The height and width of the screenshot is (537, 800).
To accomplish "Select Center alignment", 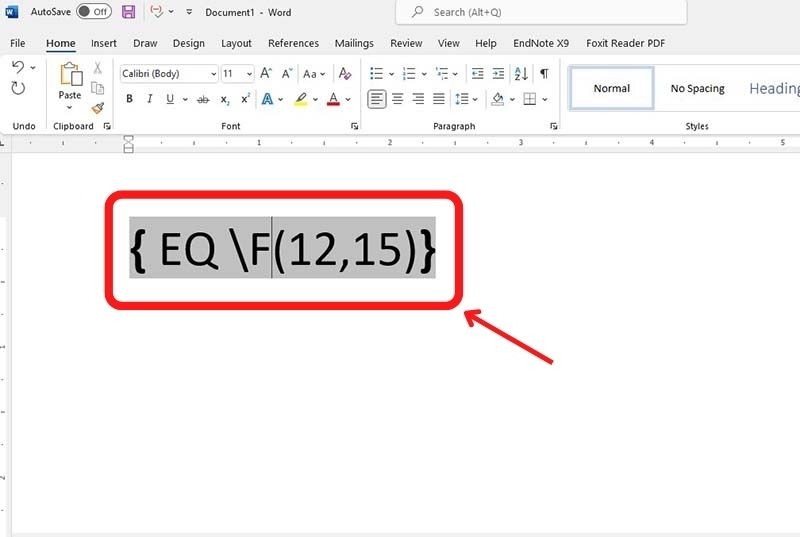I will point(397,99).
